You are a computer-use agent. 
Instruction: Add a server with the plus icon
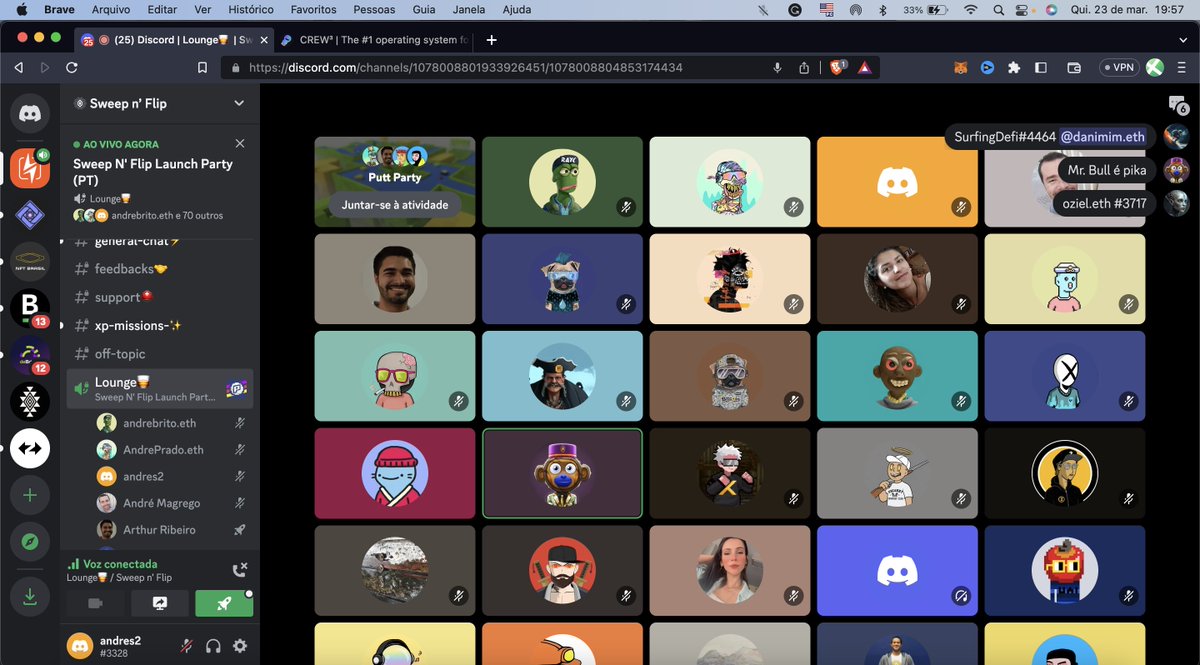(30, 495)
